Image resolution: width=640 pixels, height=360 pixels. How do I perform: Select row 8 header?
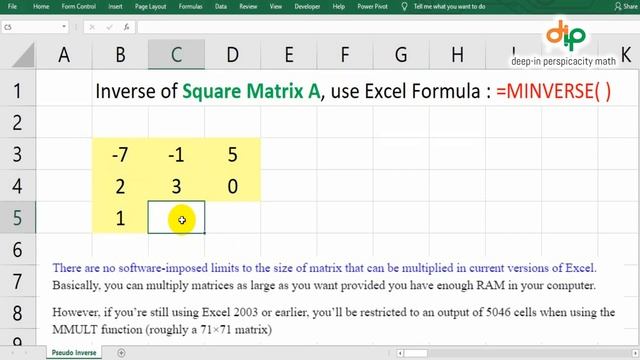click(17, 313)
